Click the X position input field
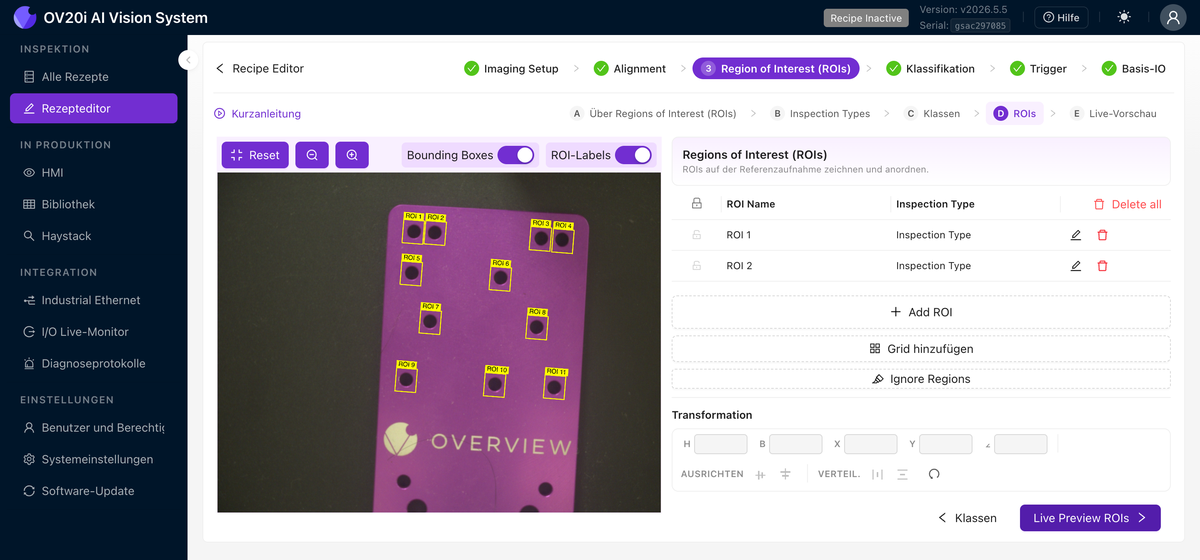This screenshot has width=1200, height=560. point(871,444)
